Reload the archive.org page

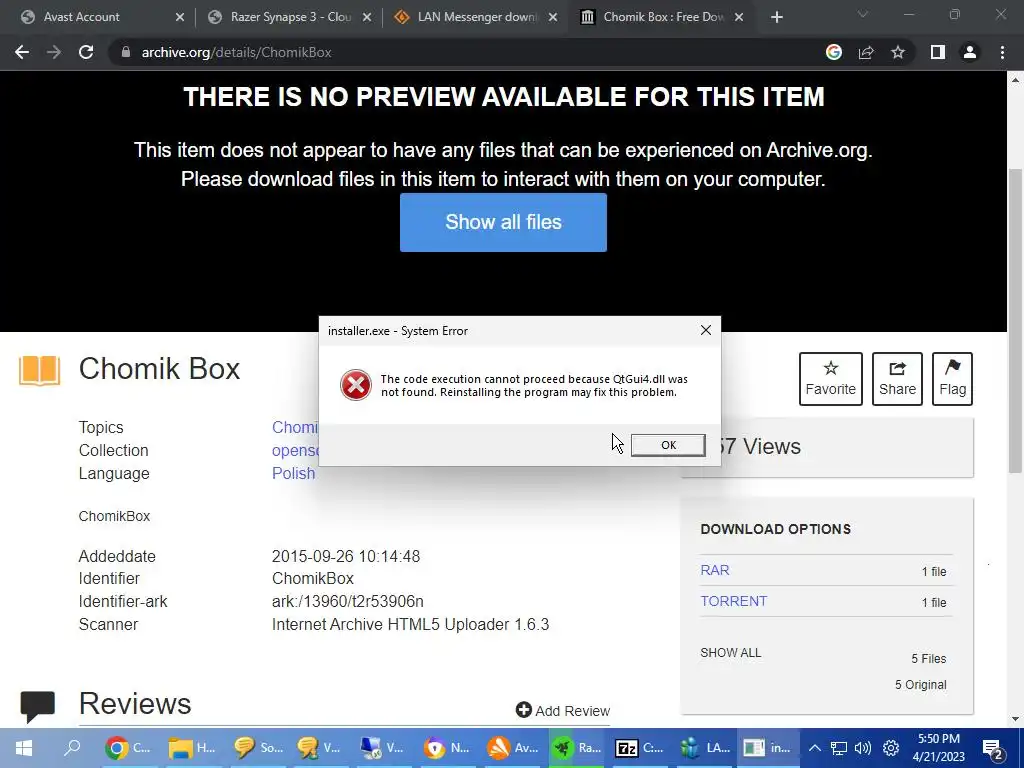[x=86, y=52]
